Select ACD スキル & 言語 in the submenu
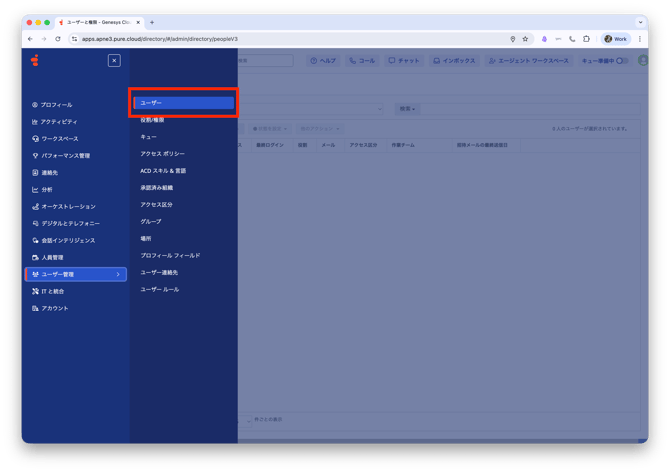This screenshot has width=670, height=472. (x=163, y=171)
